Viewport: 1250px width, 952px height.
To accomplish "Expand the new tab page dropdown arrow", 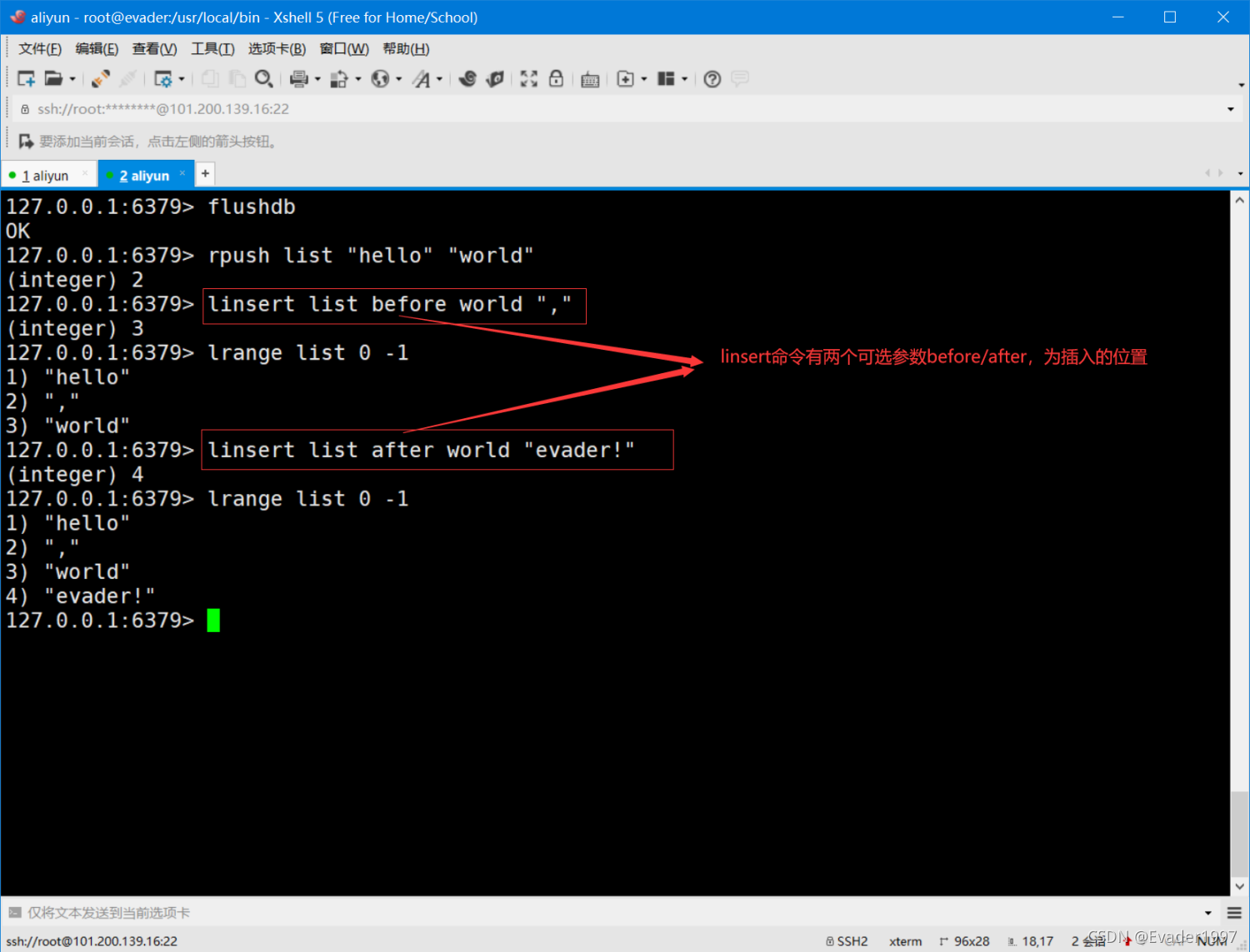I will (x=643, y=79).
